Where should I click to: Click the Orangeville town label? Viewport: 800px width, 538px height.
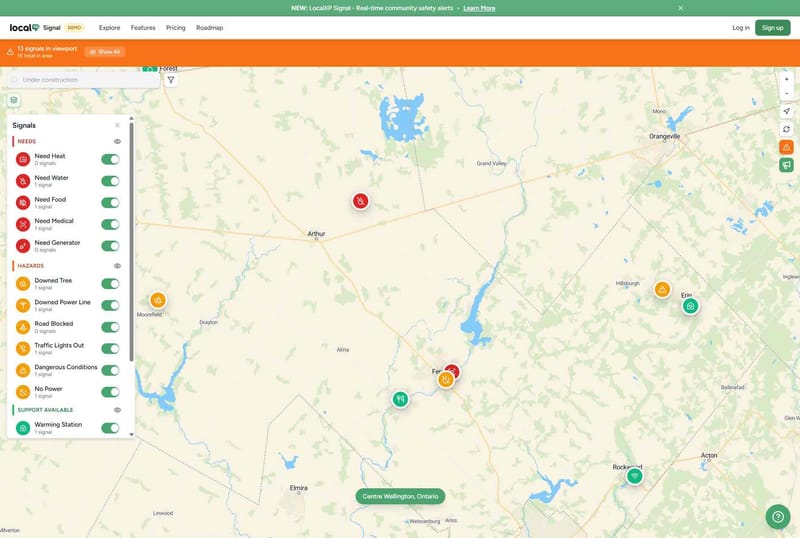click(664, 136)
